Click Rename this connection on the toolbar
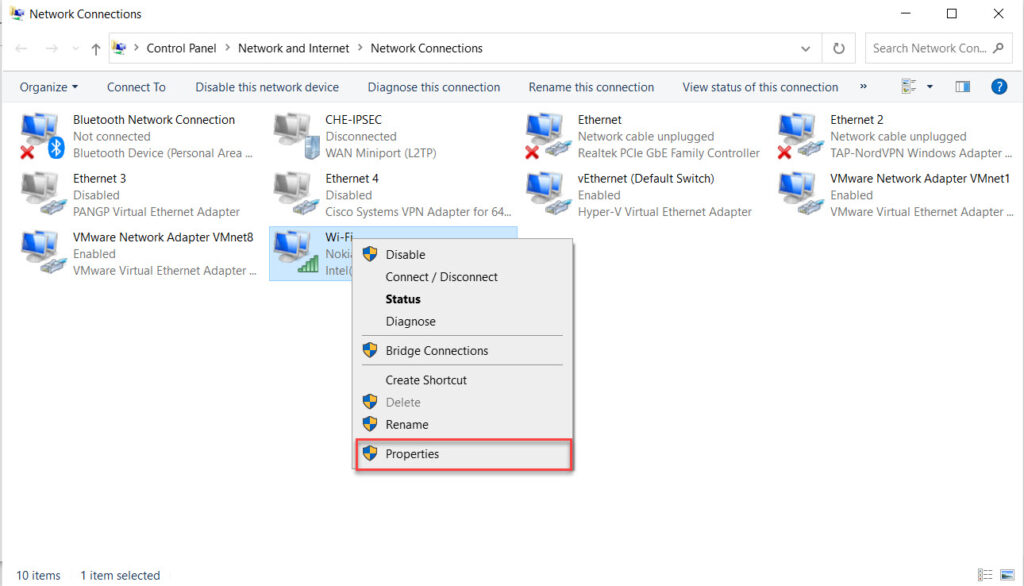 pos(591,87)
